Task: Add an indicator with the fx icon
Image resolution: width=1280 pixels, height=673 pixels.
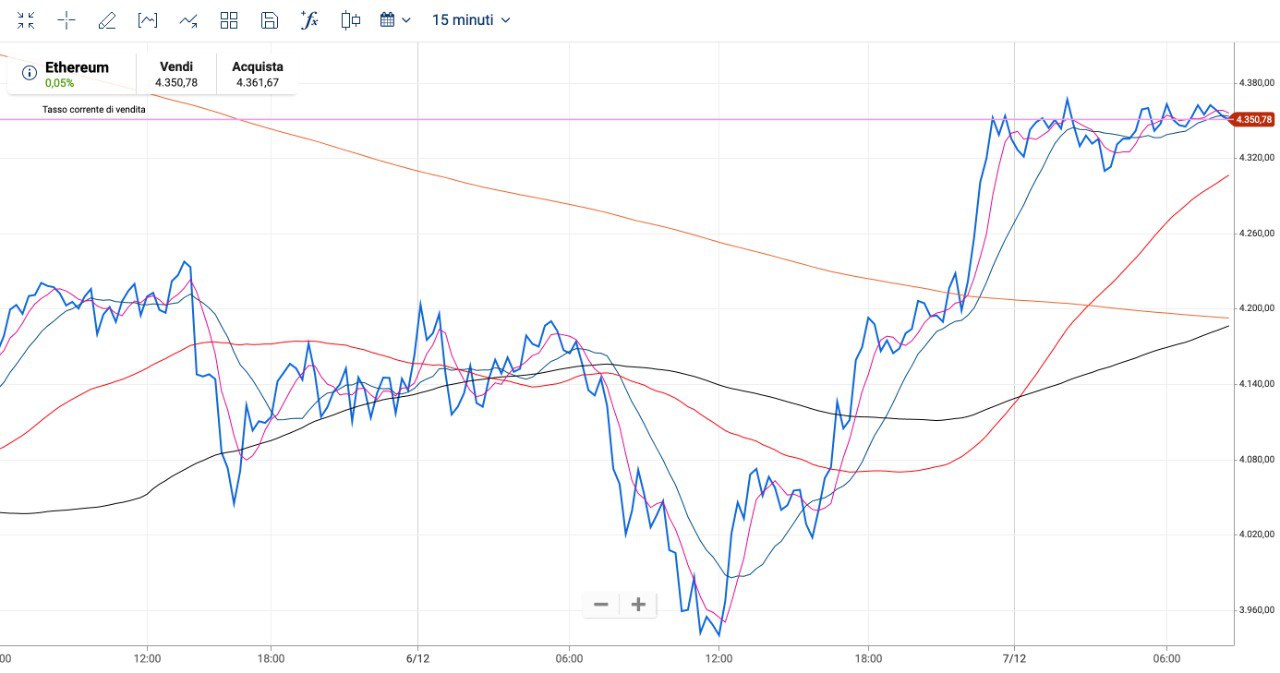Action: 309,20
